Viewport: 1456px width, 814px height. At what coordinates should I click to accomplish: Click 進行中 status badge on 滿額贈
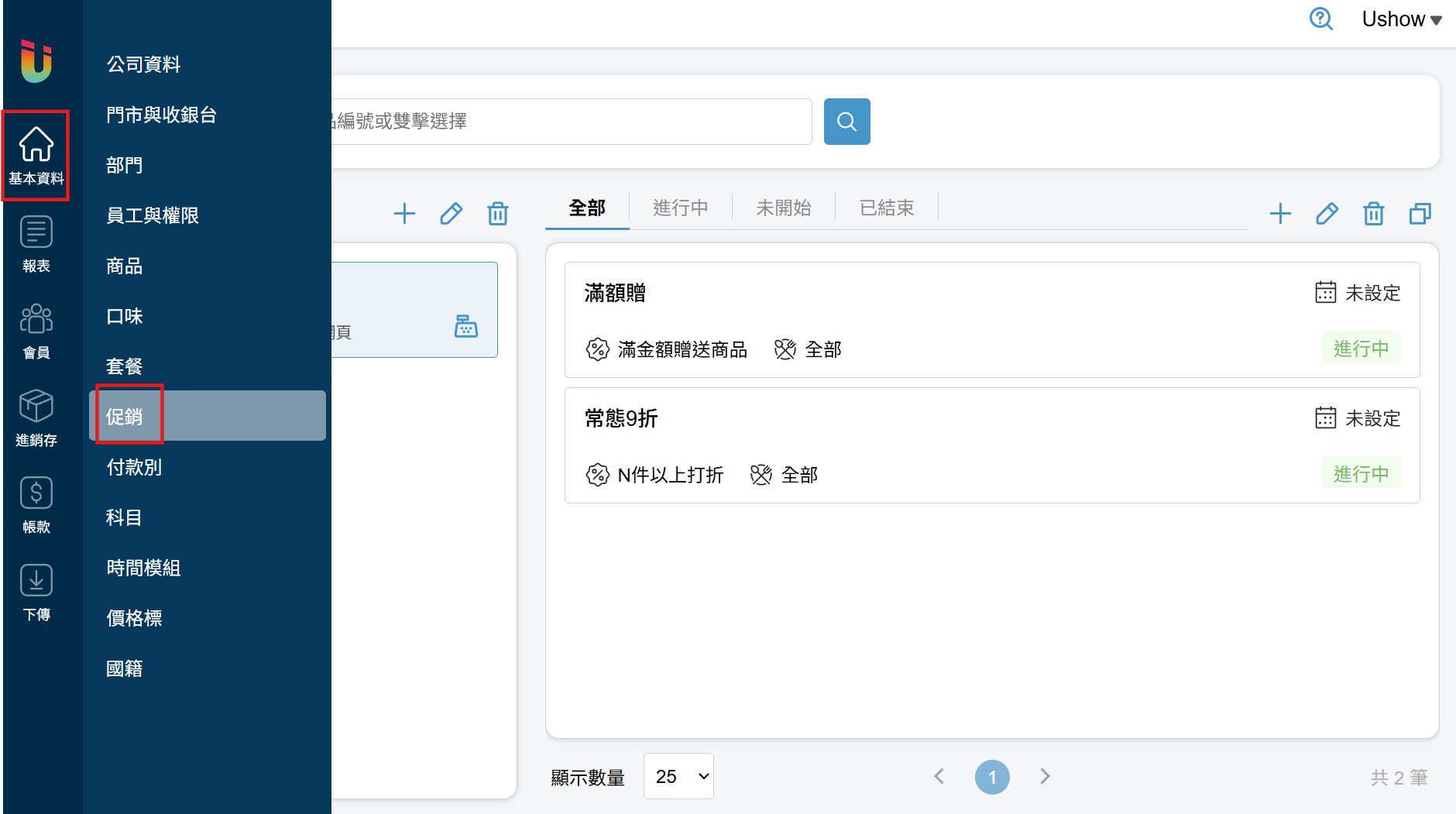point(1362,349)
